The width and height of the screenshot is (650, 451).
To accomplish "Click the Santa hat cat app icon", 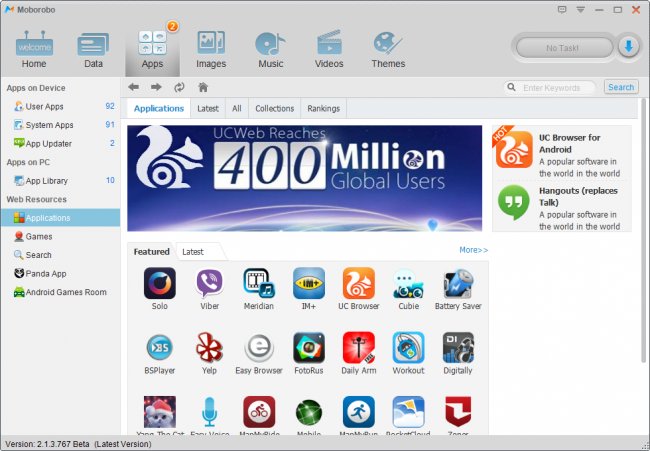I will [x=160, y=412].
